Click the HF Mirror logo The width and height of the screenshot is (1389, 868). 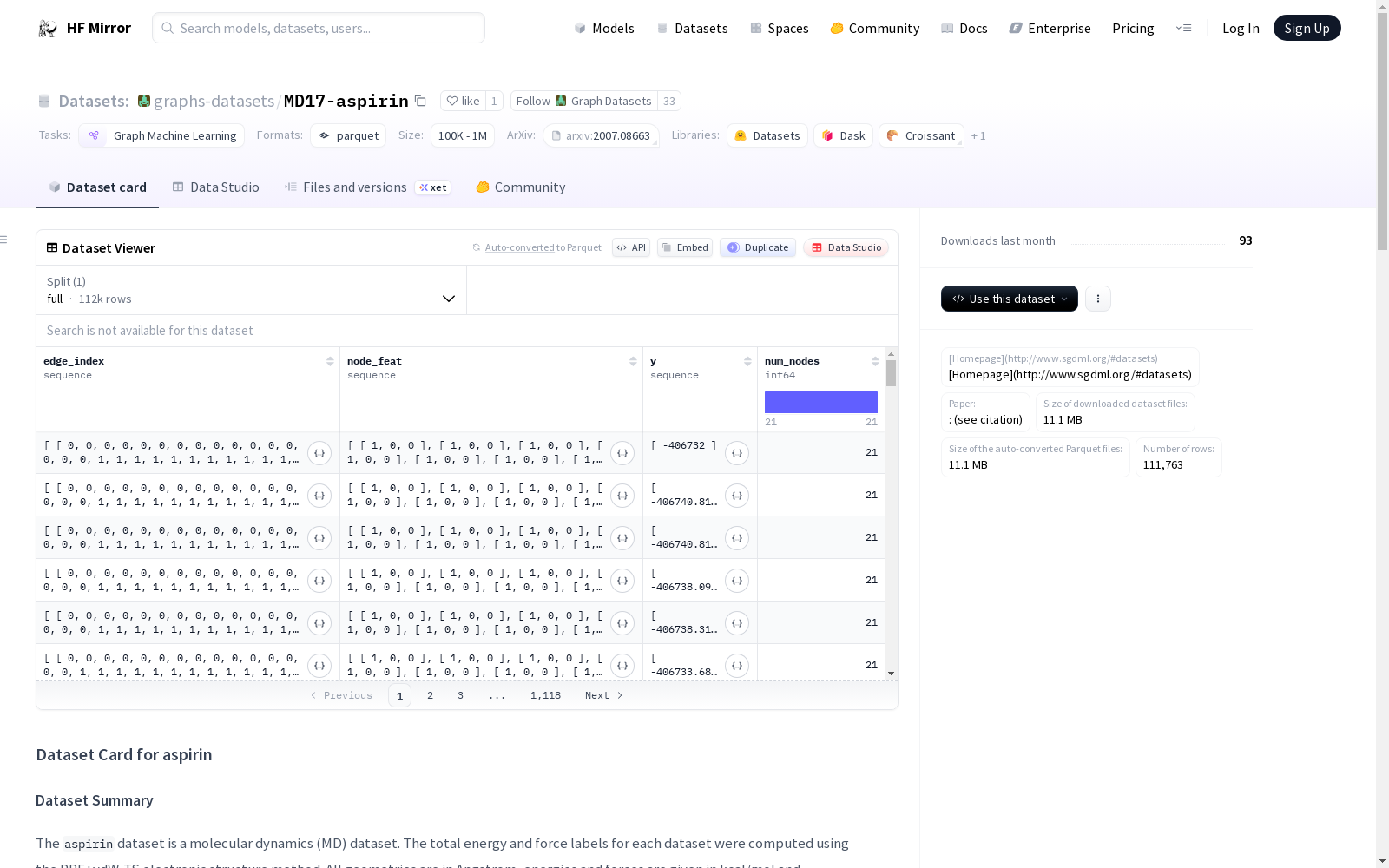pyautogui.click(x=84, y=28)
